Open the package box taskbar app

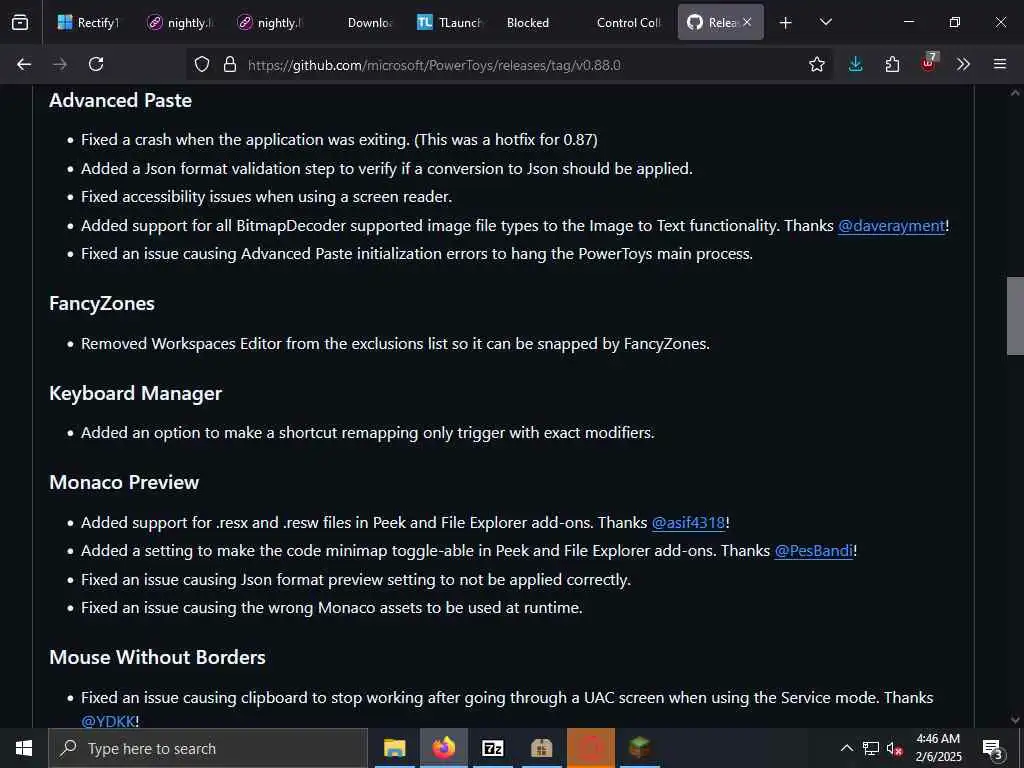(x=541, y=748)
